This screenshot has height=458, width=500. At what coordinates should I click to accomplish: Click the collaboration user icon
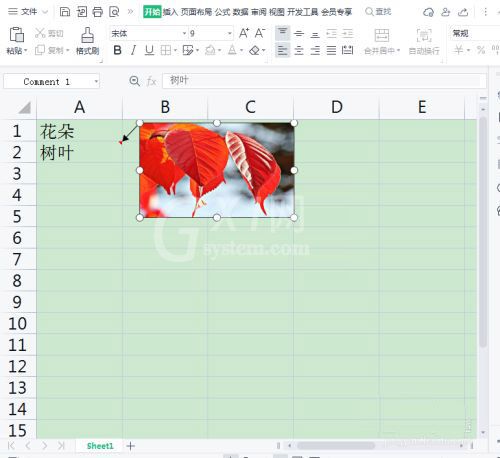(x=446, y=12)
